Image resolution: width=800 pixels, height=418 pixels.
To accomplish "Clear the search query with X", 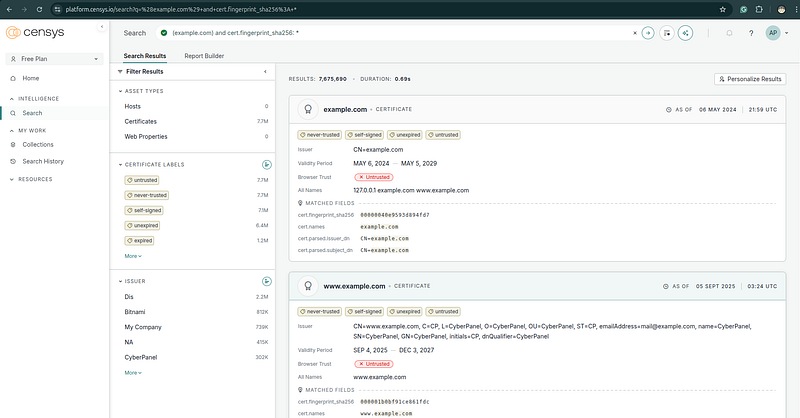I will point(635,33).
